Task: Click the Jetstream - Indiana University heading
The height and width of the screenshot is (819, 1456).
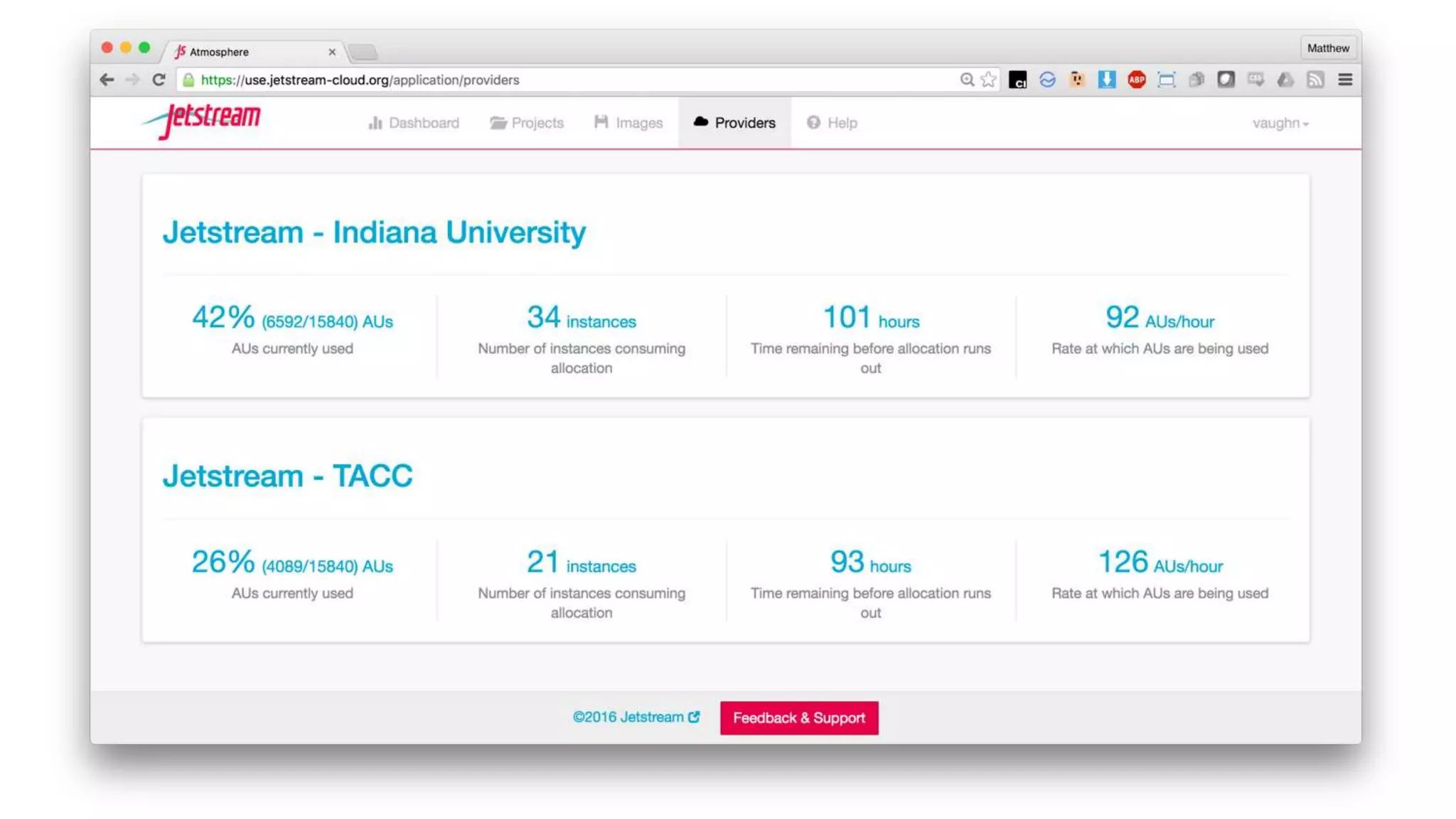Action: (x=374, y=232)
